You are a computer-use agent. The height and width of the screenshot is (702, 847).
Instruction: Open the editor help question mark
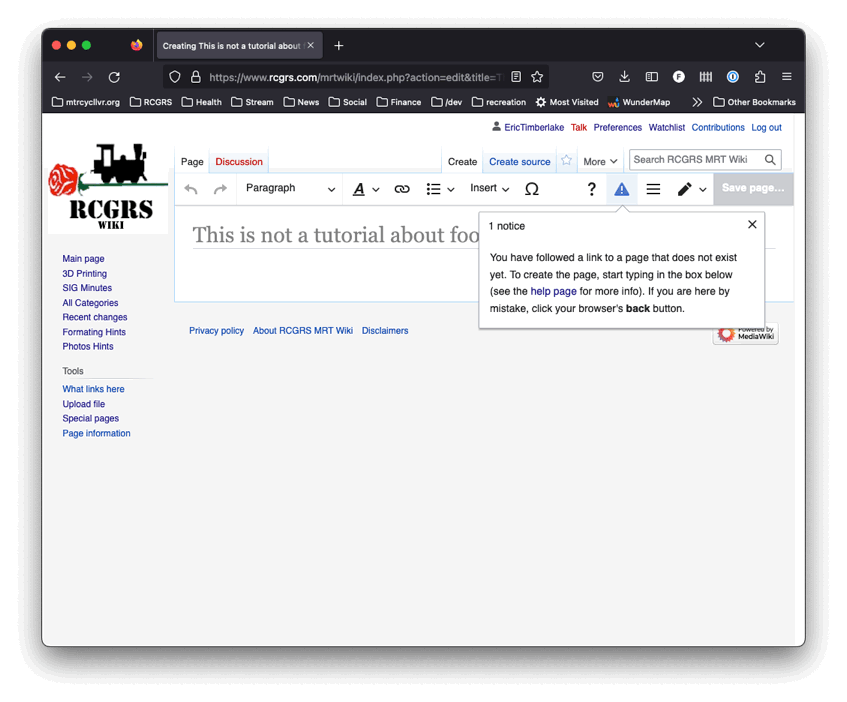591,189
